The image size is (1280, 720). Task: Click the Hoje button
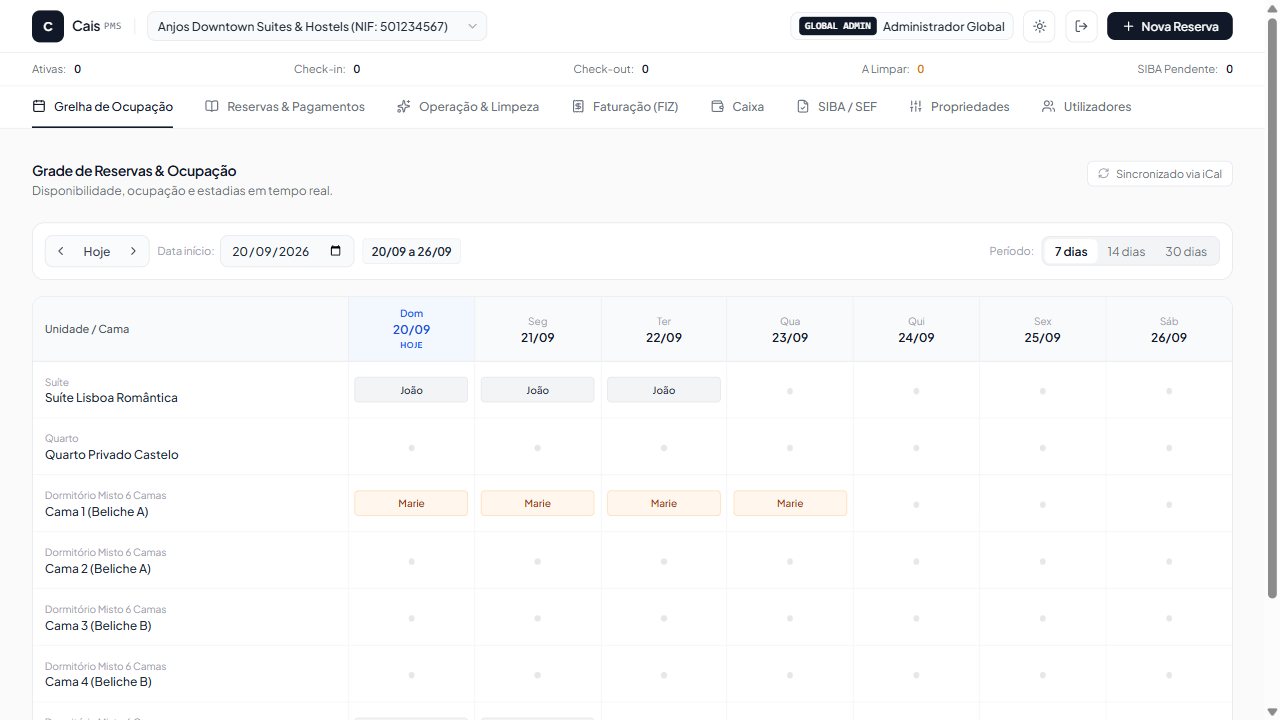(x=97, y=251)
